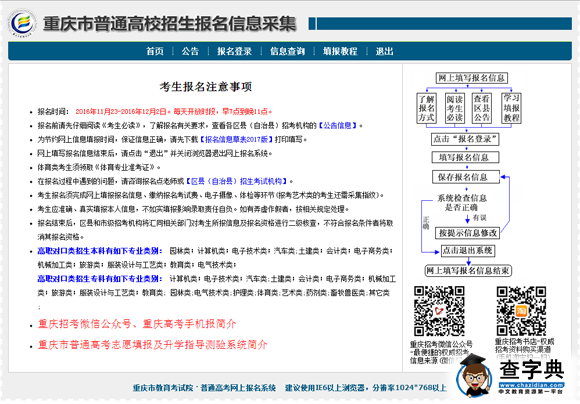Click 了解报名方式 flowchart box

click(426, 108)
